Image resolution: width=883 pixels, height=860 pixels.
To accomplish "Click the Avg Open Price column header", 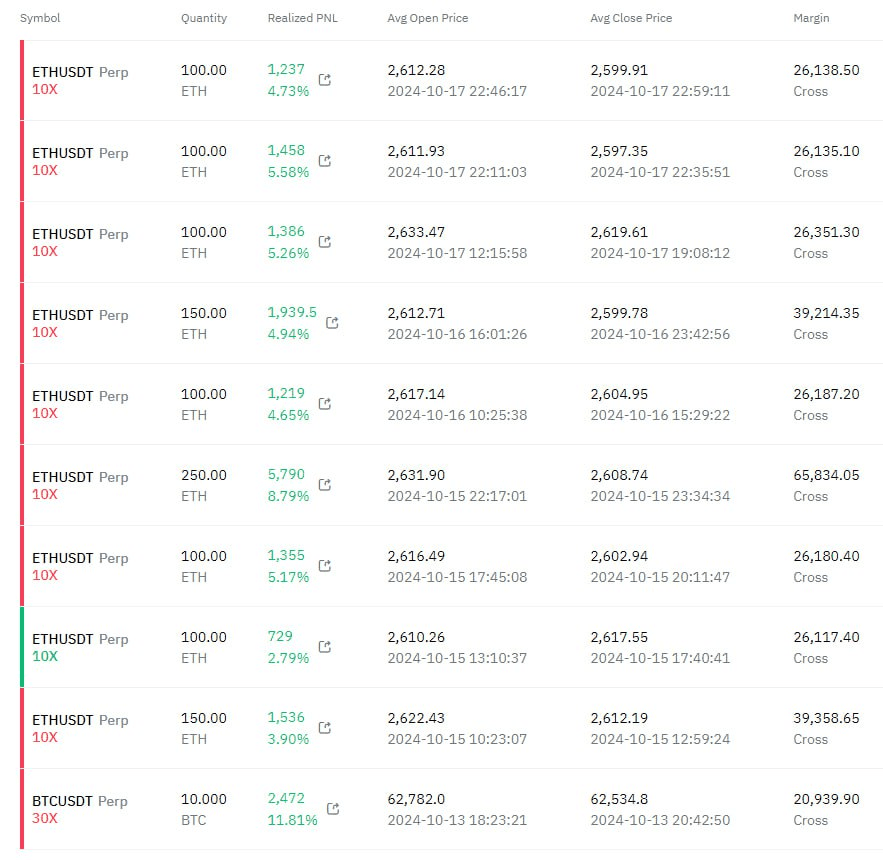I will tap(427, 18).
